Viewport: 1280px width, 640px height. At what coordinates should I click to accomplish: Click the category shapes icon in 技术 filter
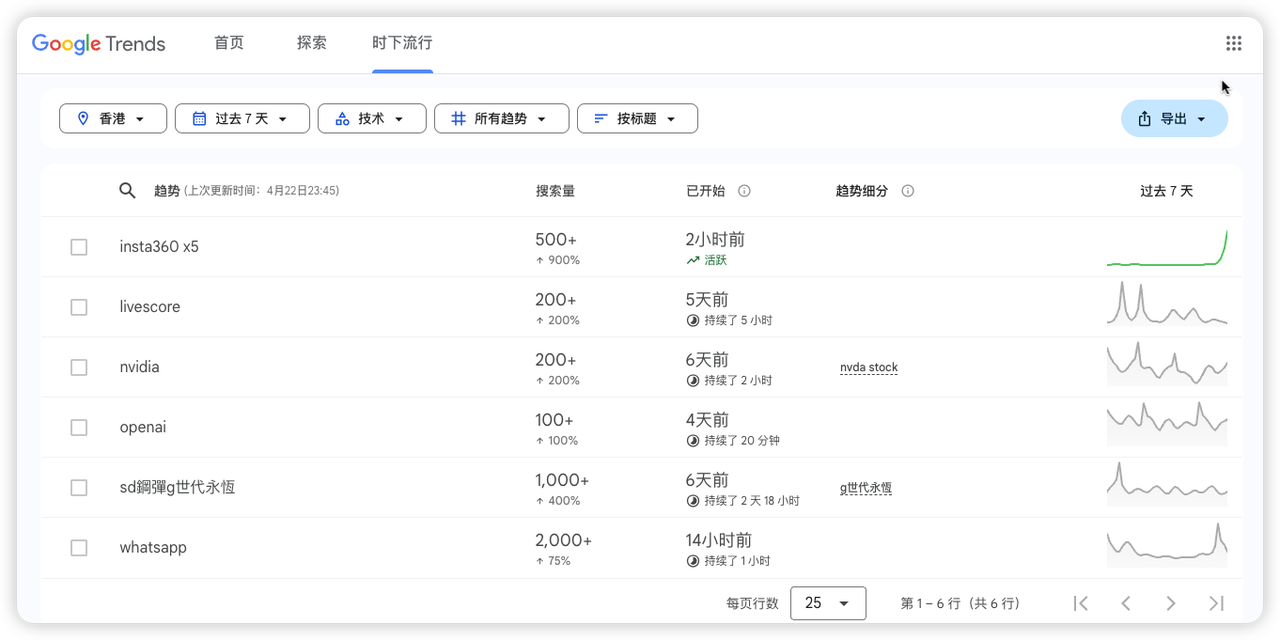point(342,118)
